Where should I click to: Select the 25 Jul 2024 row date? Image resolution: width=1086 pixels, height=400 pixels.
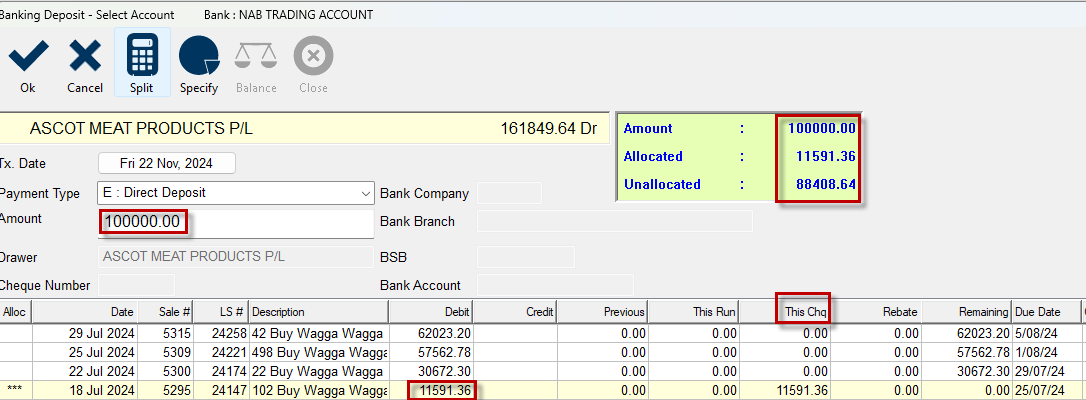(x=102, y=352)
